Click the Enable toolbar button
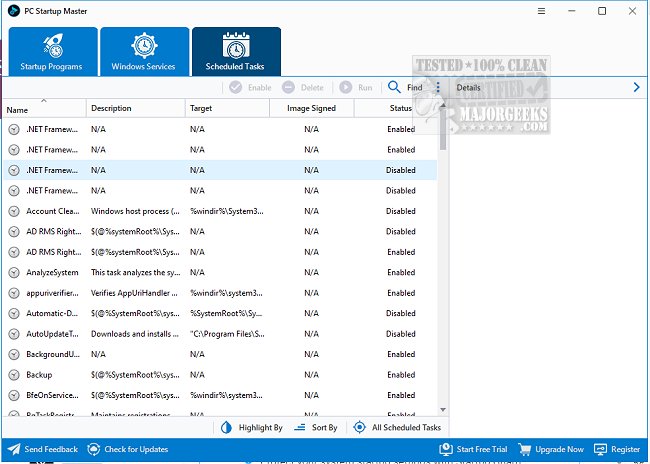 pyautogui.click(x=250, y=87)
